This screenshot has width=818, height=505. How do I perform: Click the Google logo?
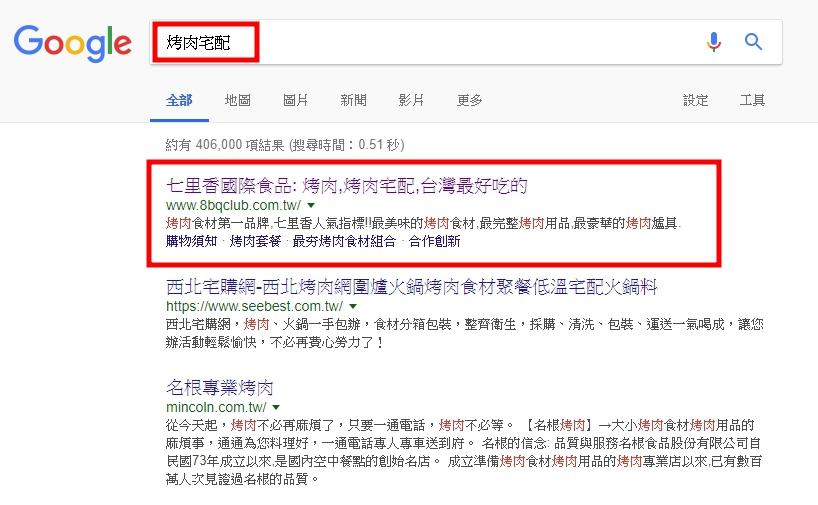pos(73,43)
